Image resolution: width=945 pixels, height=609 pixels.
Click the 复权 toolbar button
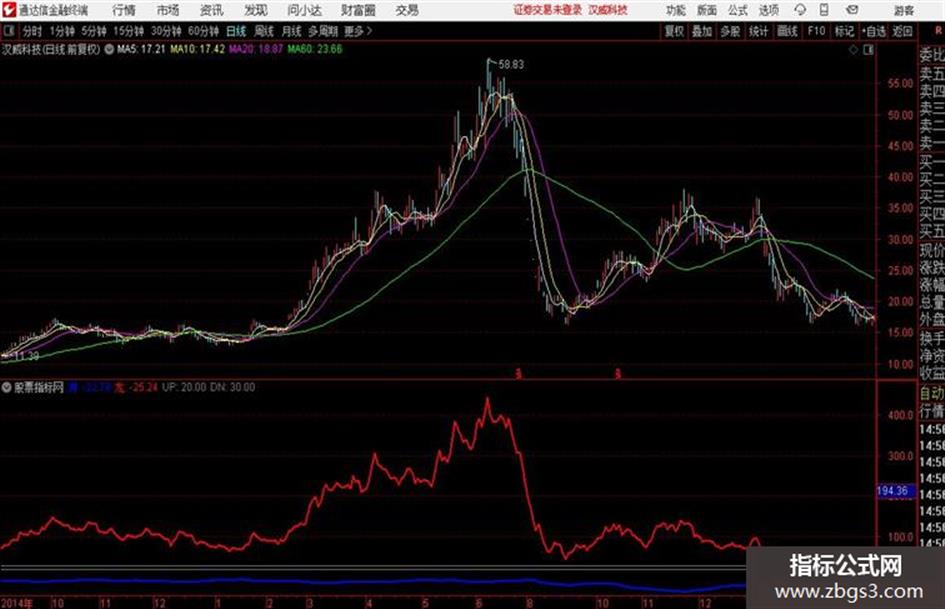click(x=674, y=31)
